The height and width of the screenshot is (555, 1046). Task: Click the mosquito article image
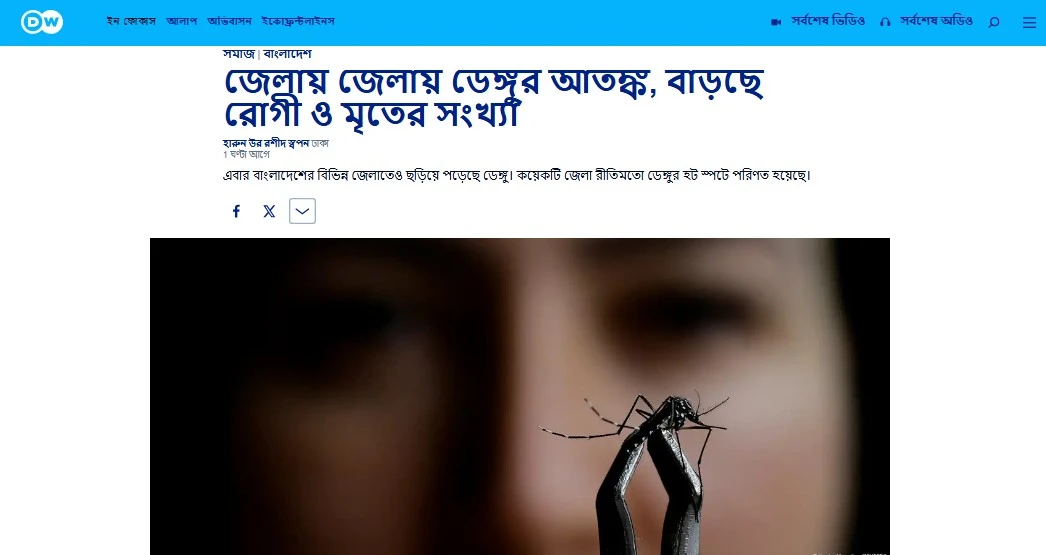tap(520, 396)
